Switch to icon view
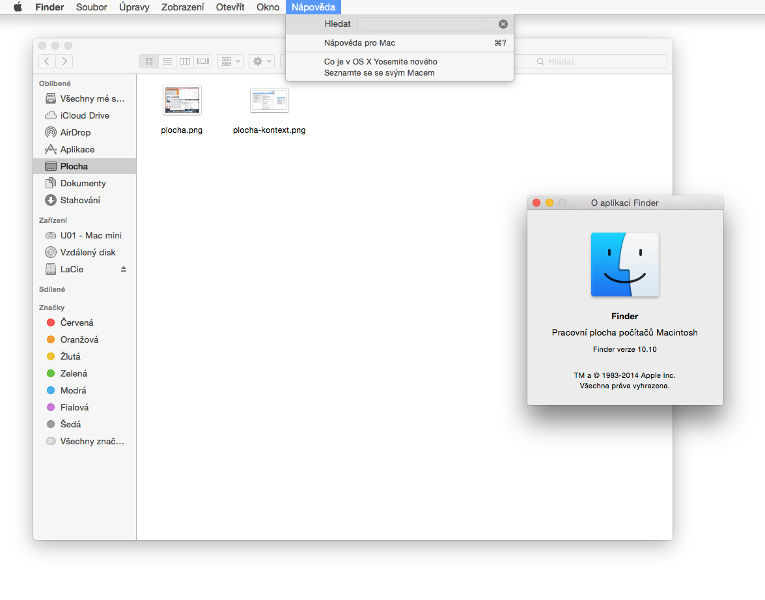 click(149, 61)
